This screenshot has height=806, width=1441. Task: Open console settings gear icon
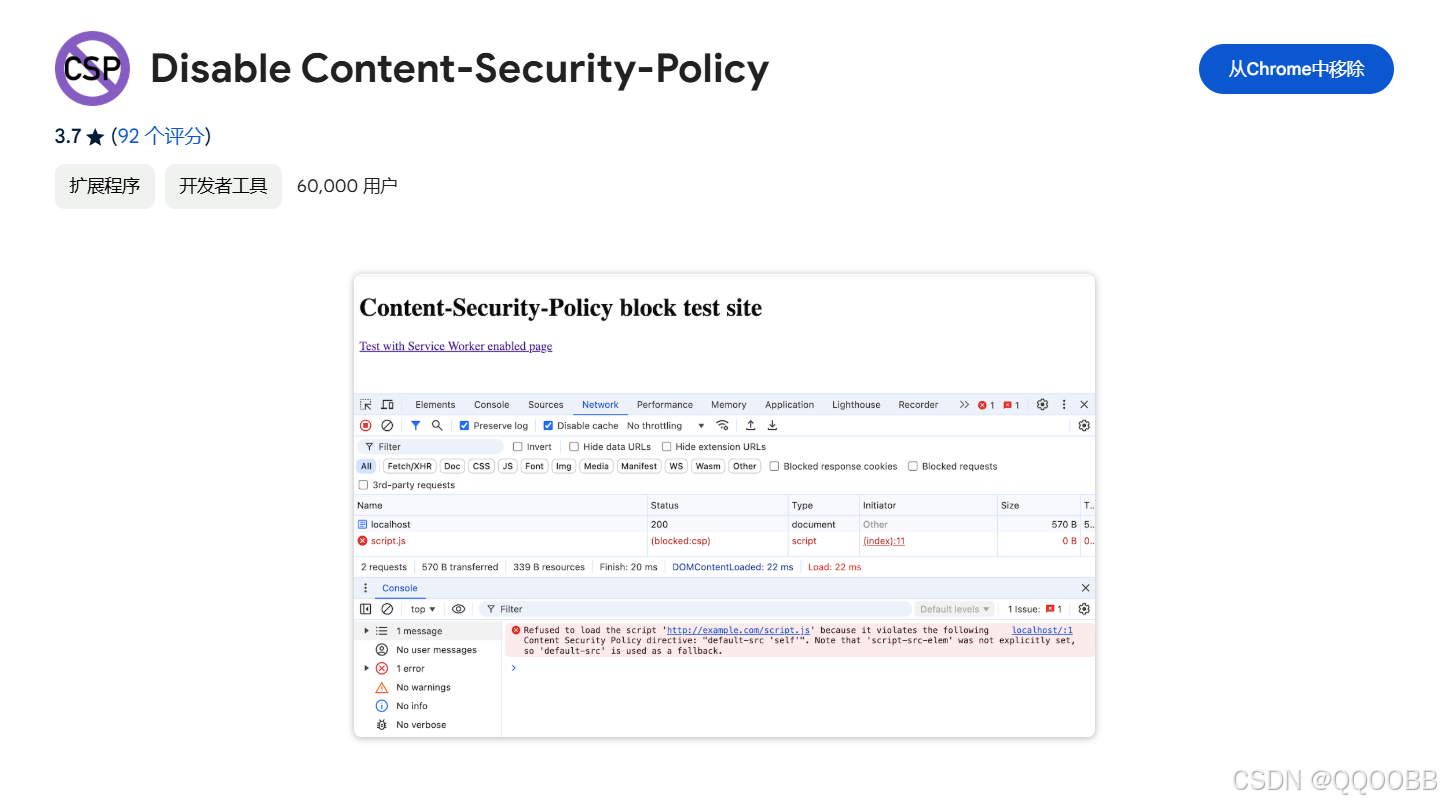[x=1084, y=609]
